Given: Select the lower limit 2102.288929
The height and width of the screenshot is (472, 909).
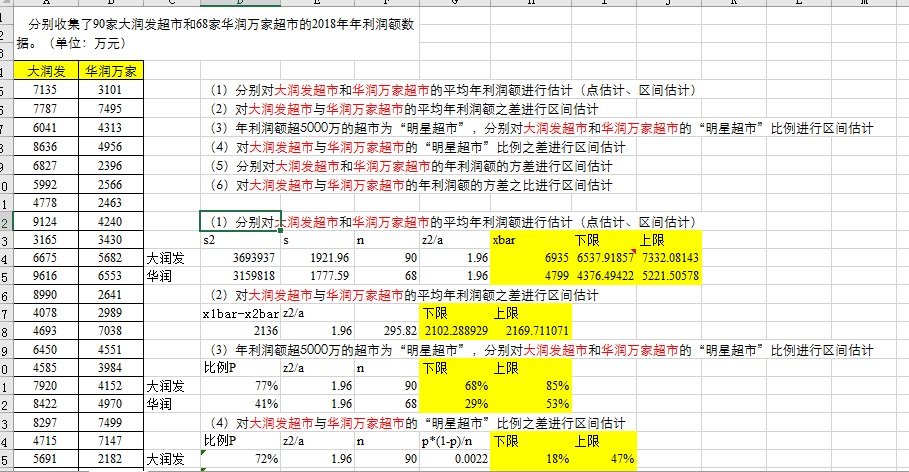Looking at the screenshot, I should [455, 331].
